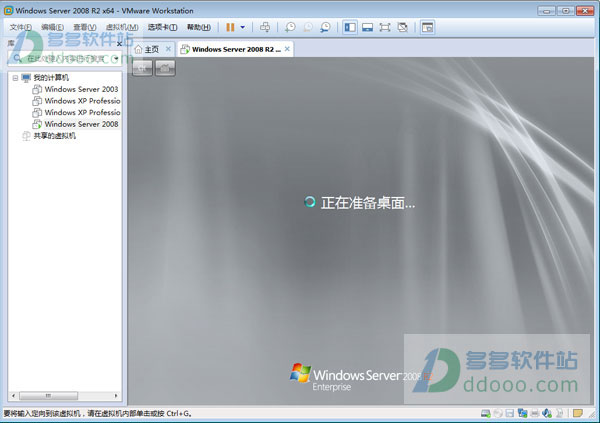Click the keyboard button beside CH in guest

(165, 69)
